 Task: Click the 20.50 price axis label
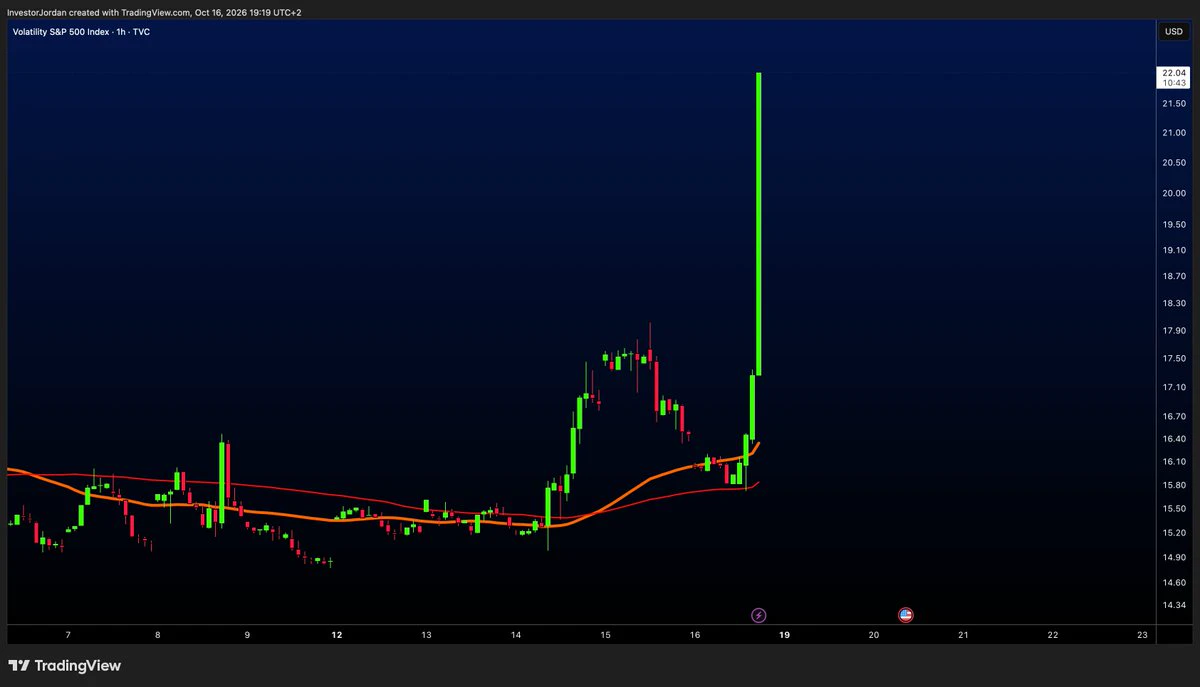click(1174, 163)
